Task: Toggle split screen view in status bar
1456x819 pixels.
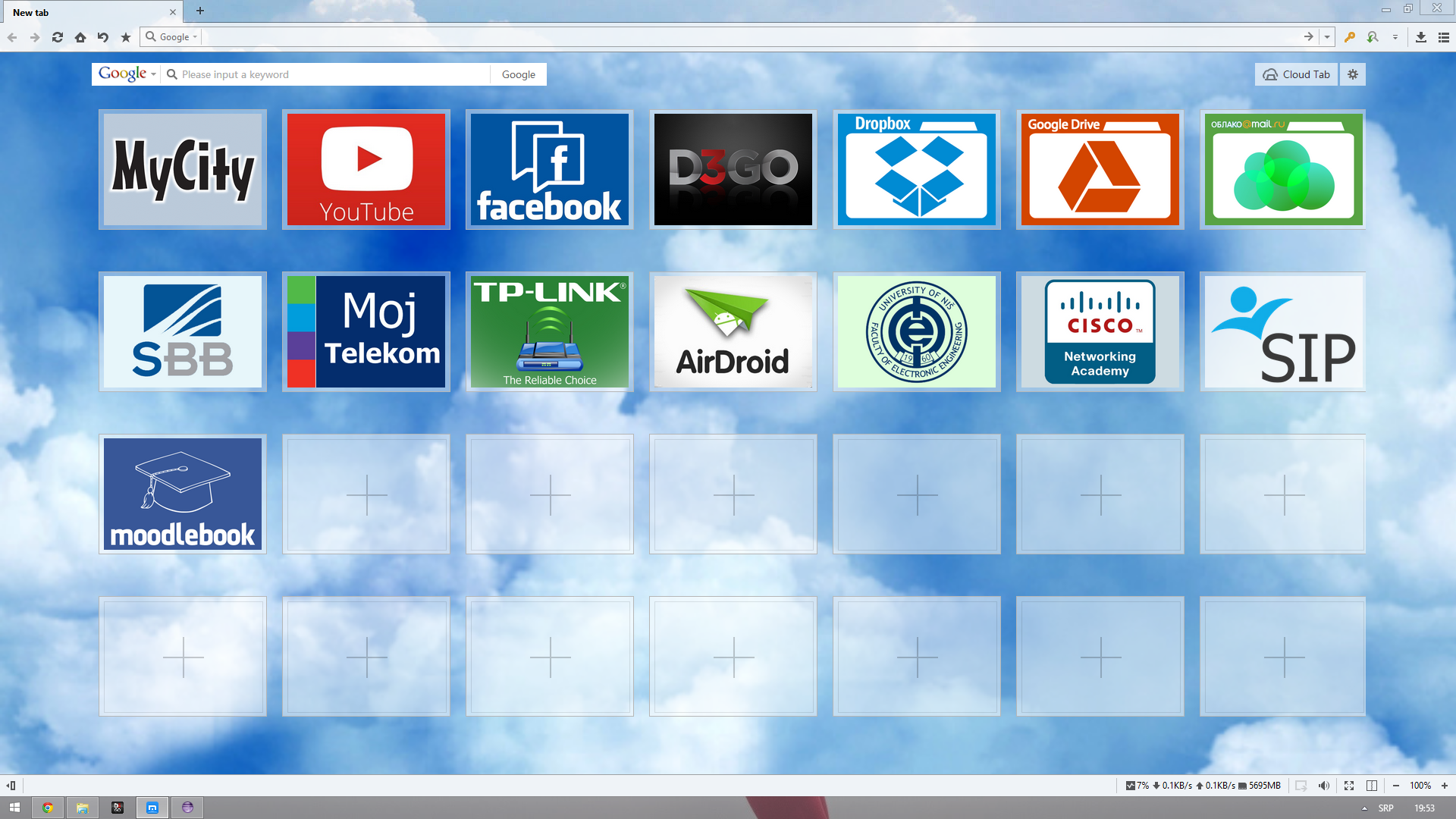Action: pos(1372,786)
